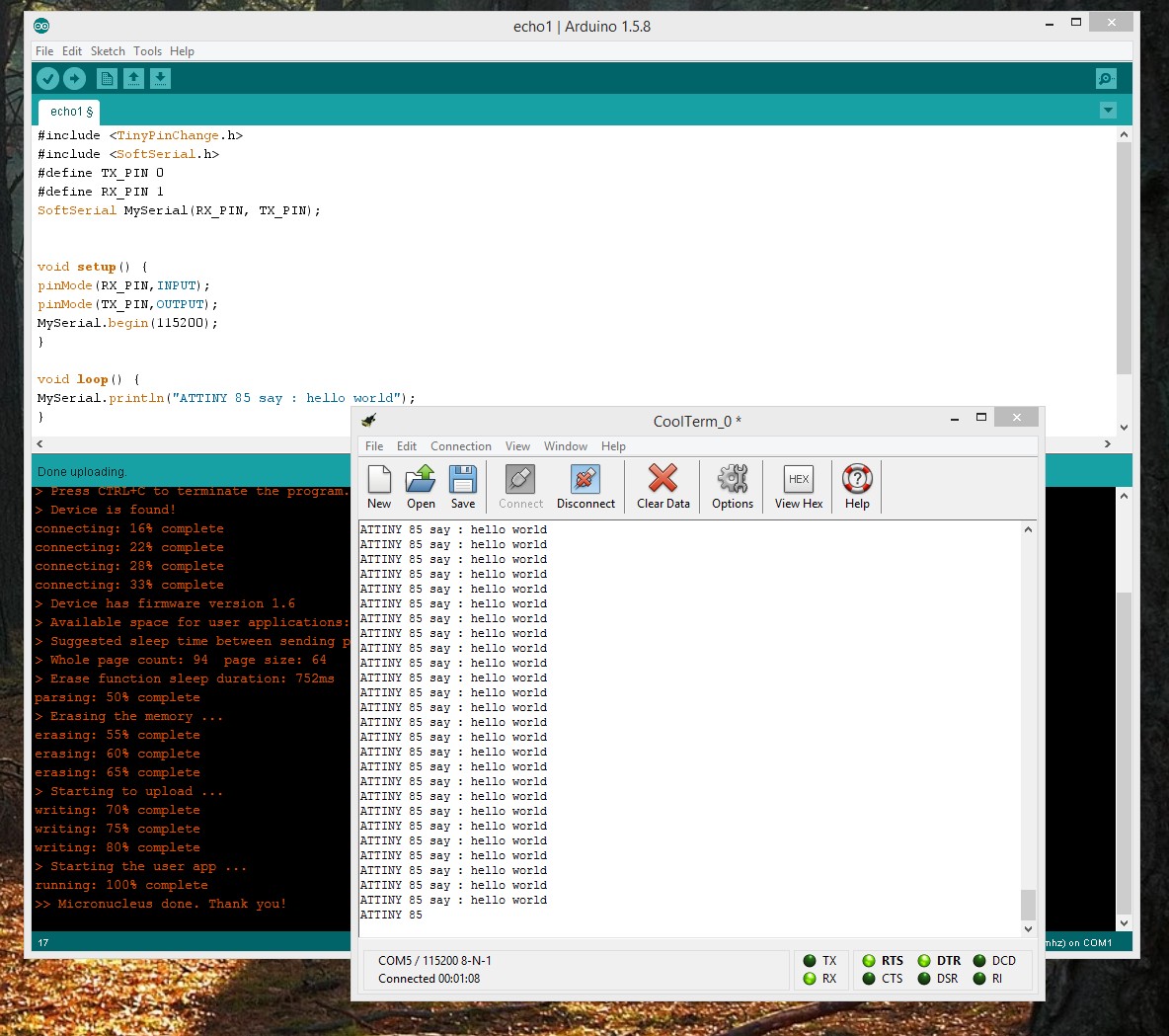Open the CoolTerm File menu
The height and width of the screenshot is (1036, 1169).
pos(374,446)
